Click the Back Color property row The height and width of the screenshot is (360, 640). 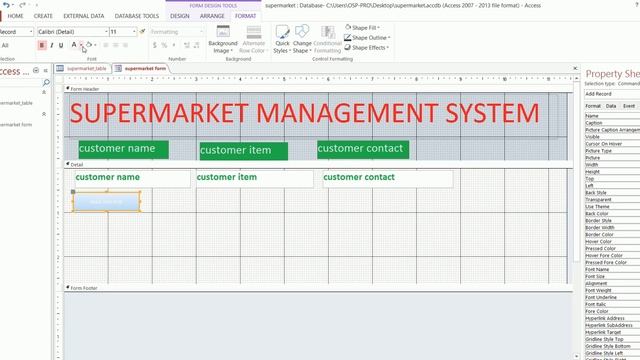[612, 213]
